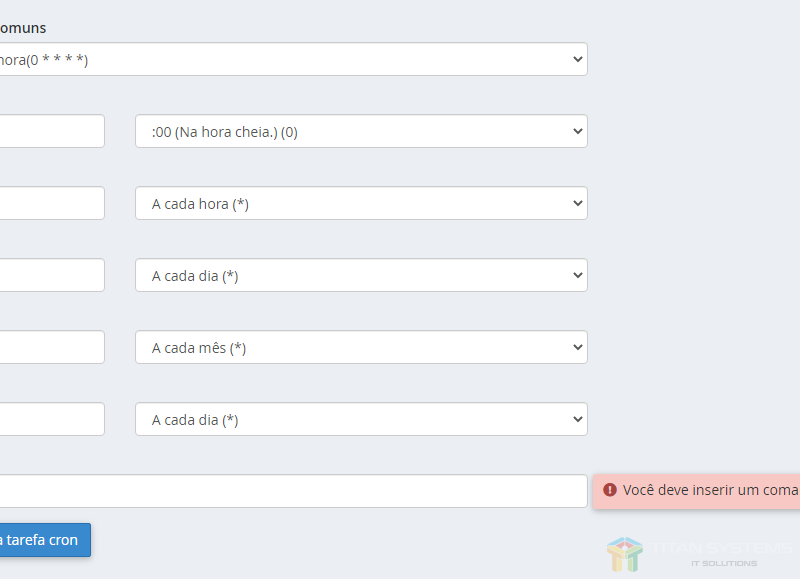
Task: Click the text field beside bottom 'A cada dia'
Action: (x=50, y=419)
